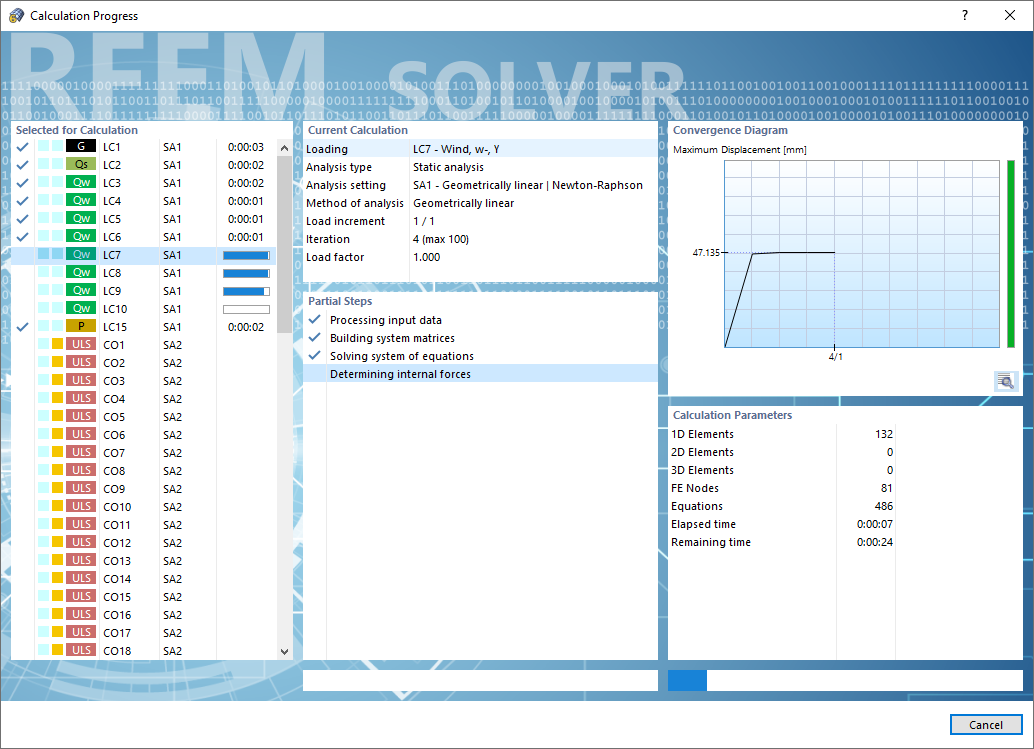
Task: Click the ULS badge for CO10
Action: (x=82, y=506)
